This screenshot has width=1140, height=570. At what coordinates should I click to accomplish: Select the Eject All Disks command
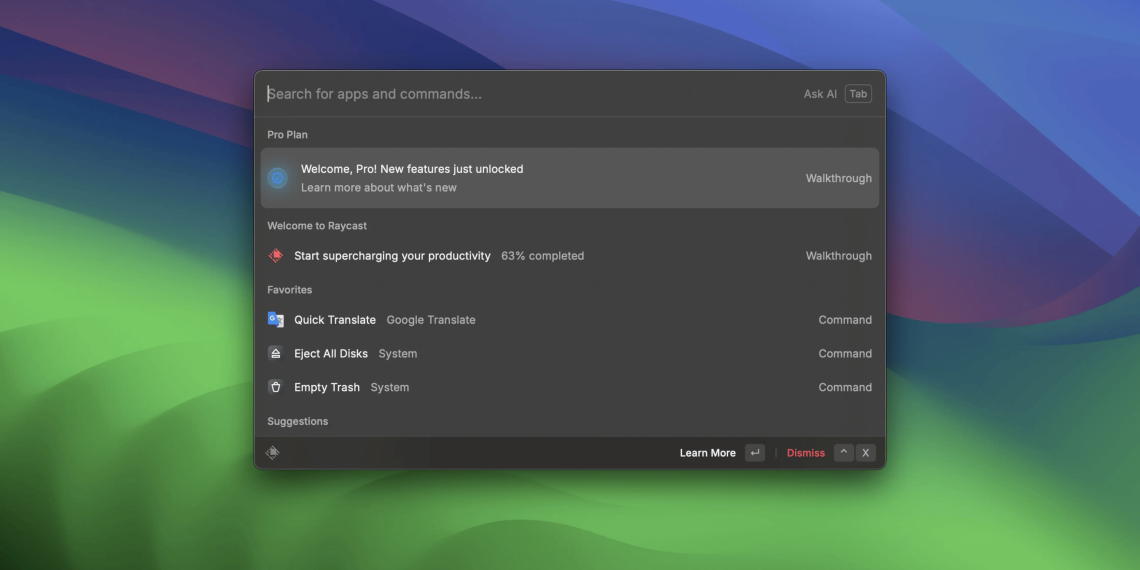click(331, 354)
